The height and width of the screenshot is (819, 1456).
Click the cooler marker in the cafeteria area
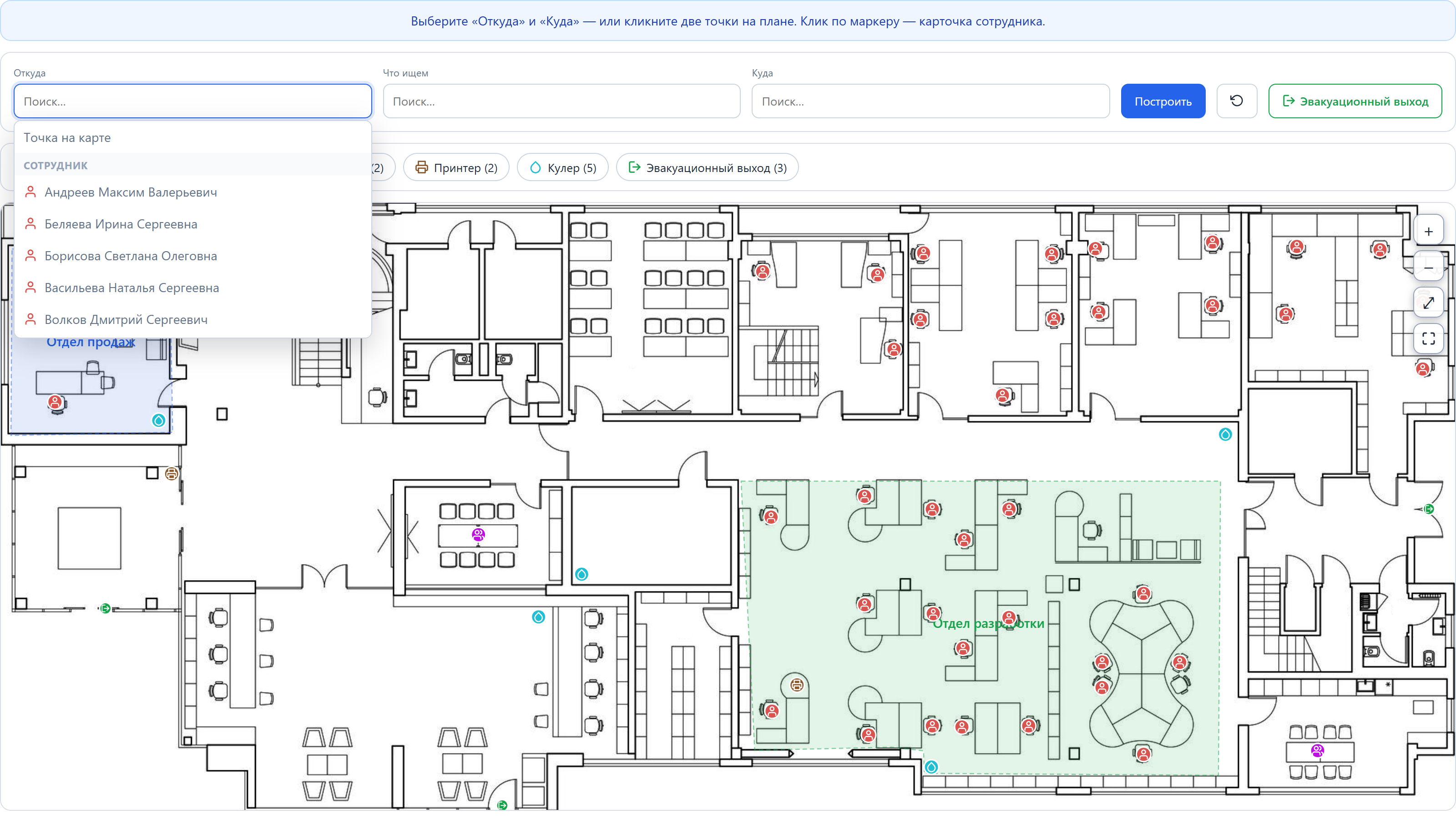coord(538,617)
